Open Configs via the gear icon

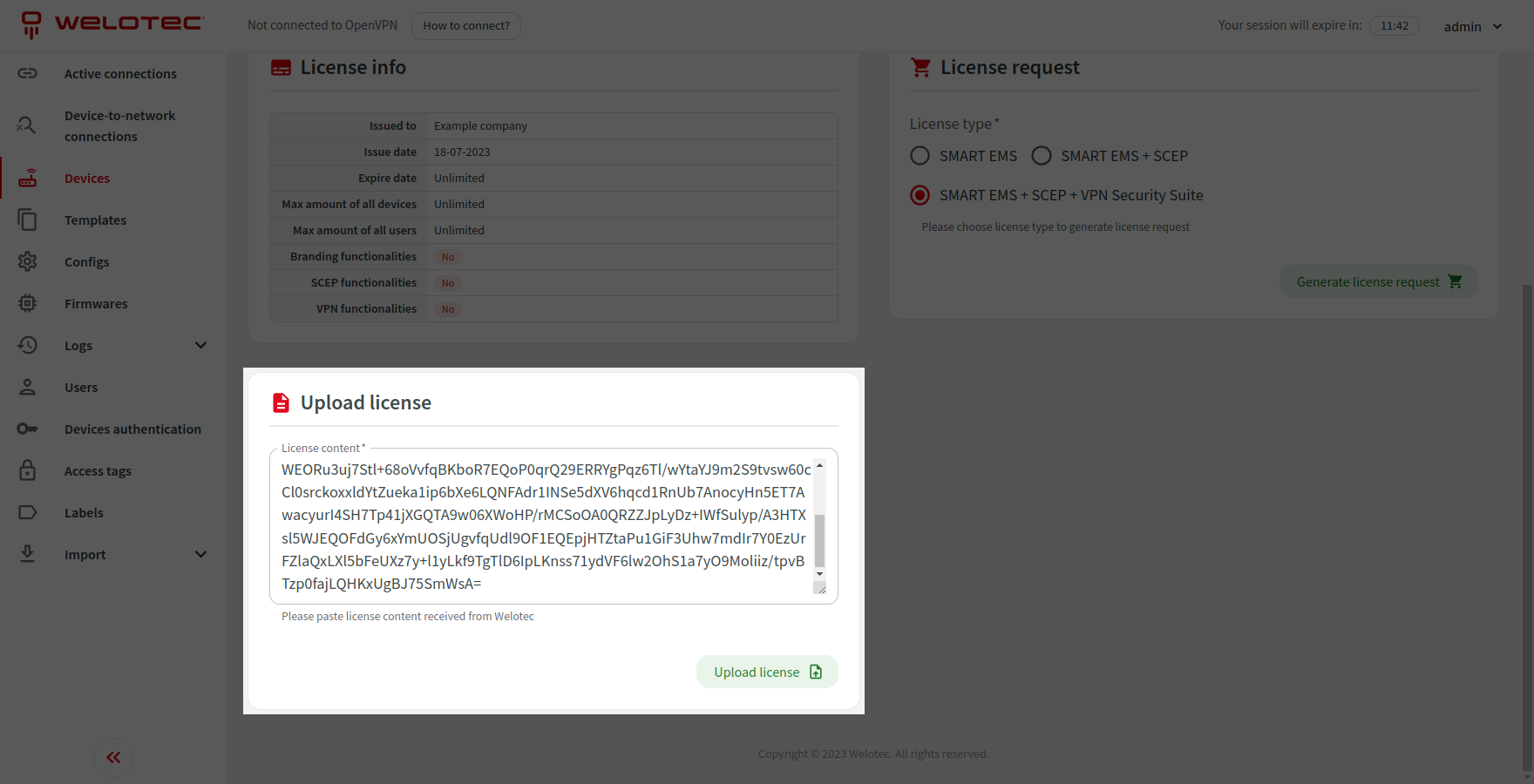(28, 261)
